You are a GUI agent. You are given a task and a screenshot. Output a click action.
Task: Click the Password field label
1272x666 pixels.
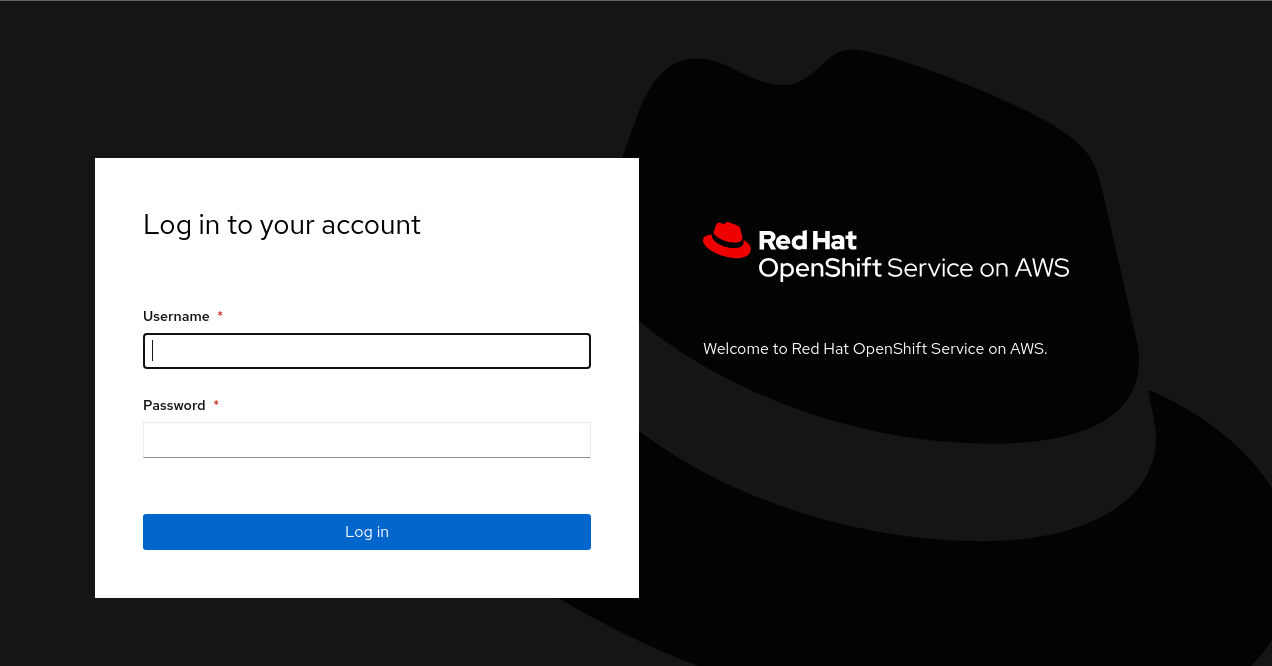pyautogui.click(x=174, y=405)
